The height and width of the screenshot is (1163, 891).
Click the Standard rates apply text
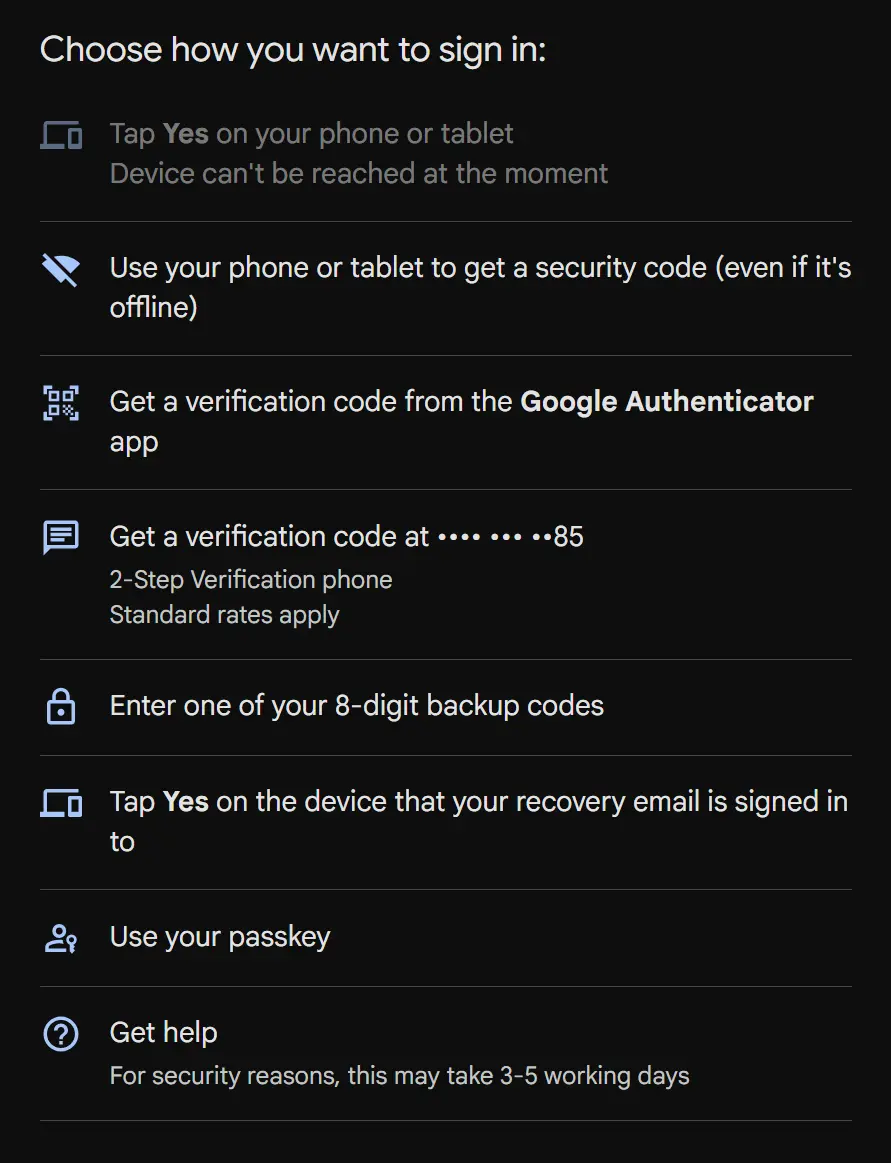pos(224,615)
